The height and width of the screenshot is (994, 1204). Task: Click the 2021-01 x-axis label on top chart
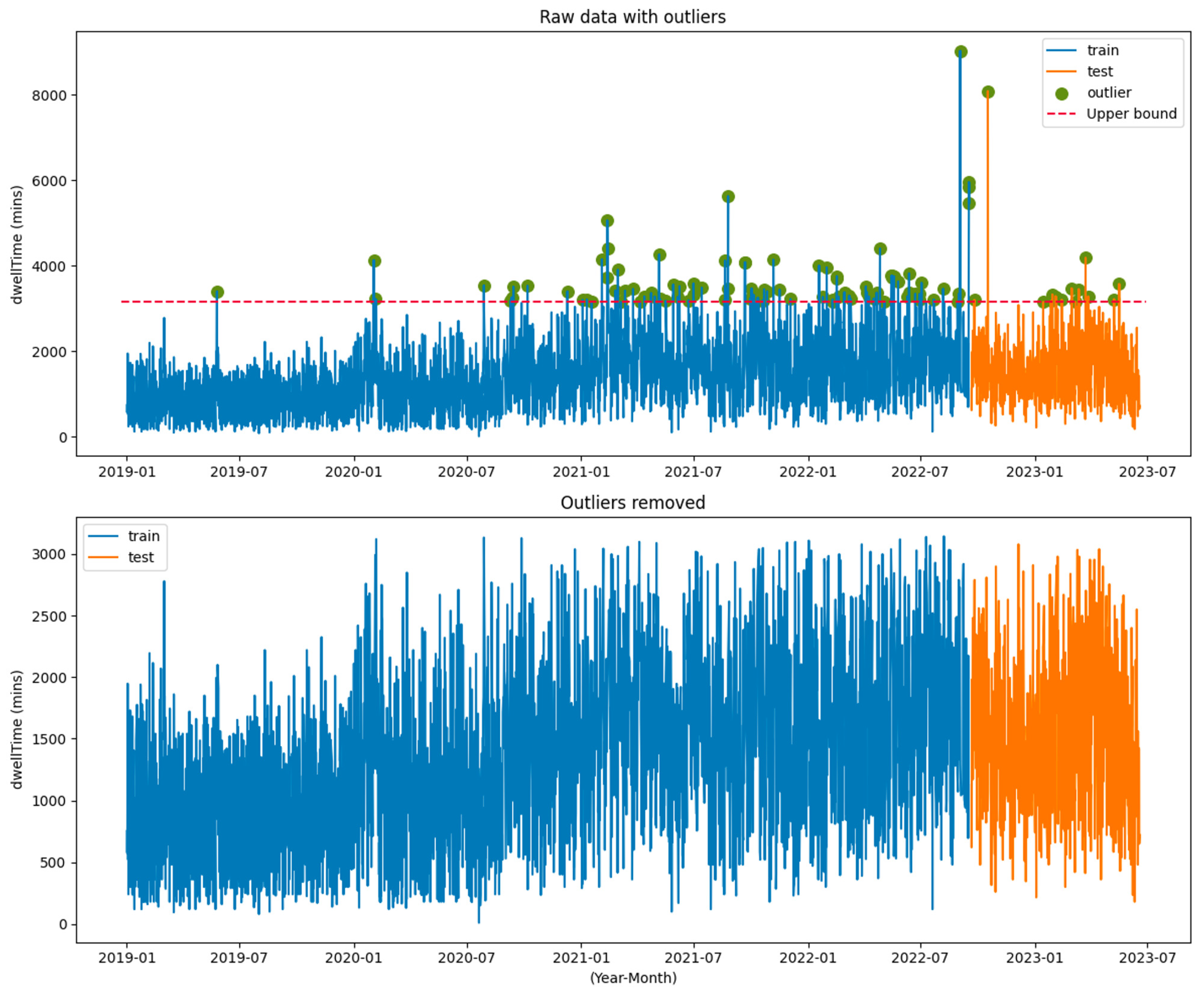[x=581, y=472]
